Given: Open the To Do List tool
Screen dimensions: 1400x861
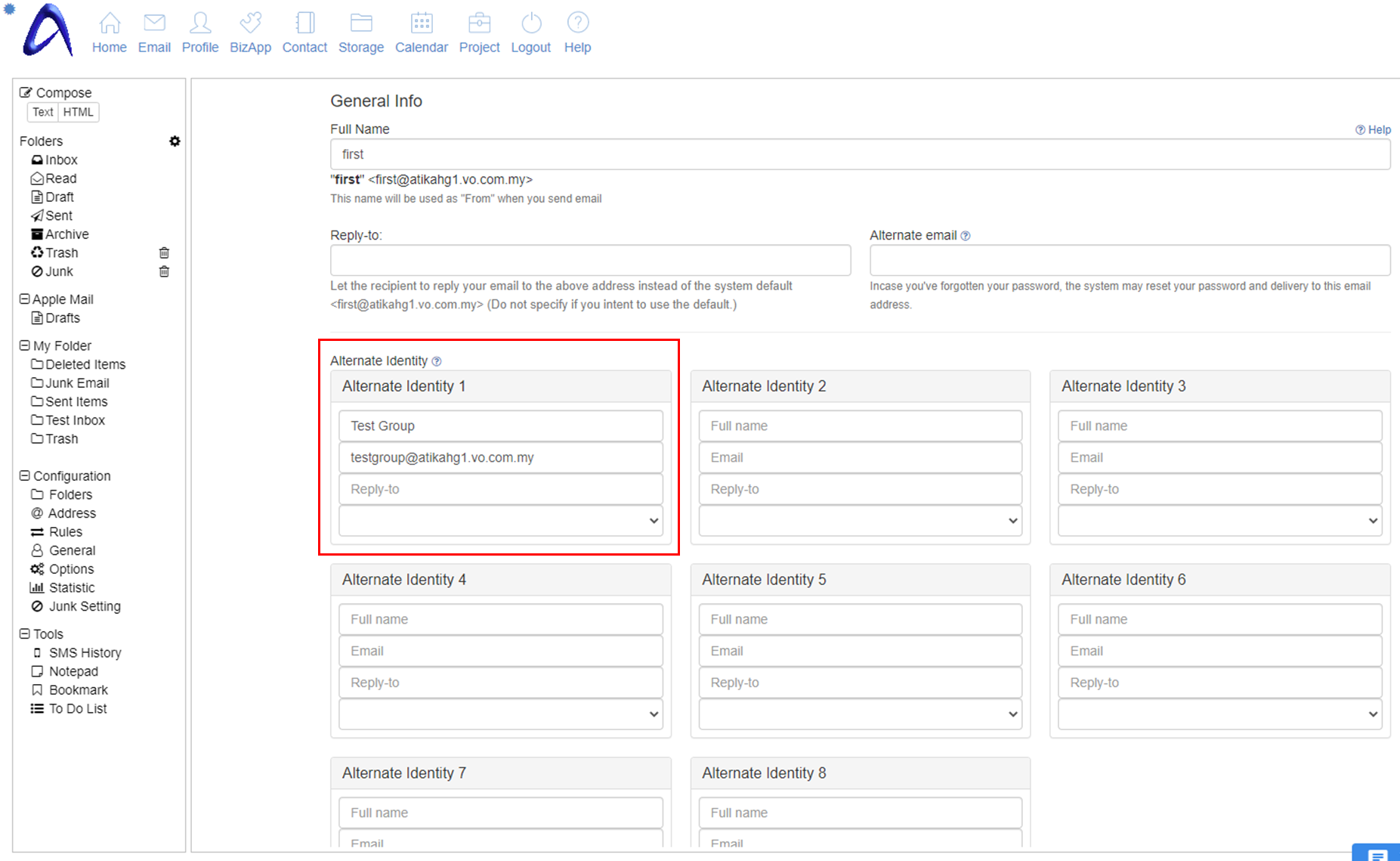Looking at the screenshot, I should [x=69, y=708].
